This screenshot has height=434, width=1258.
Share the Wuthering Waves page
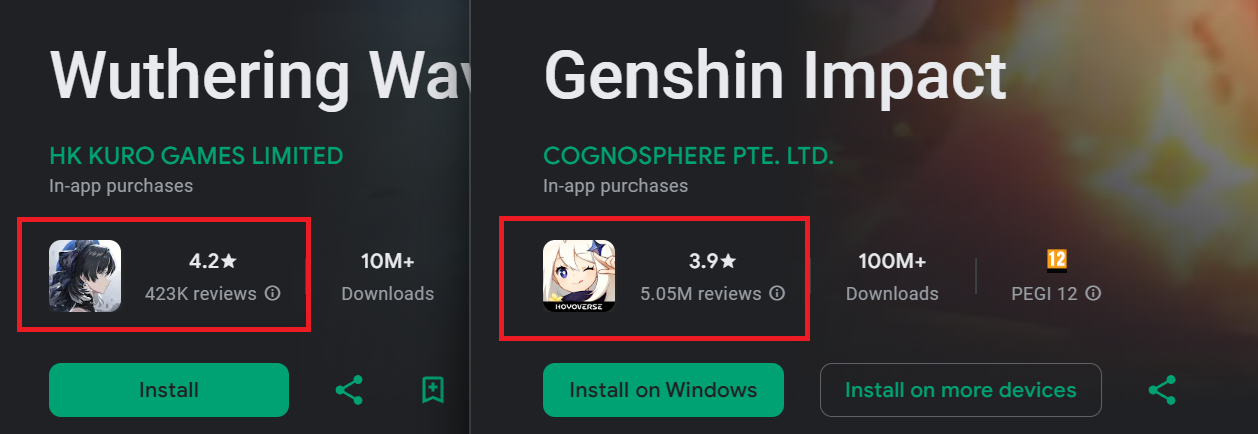(348, 390)
